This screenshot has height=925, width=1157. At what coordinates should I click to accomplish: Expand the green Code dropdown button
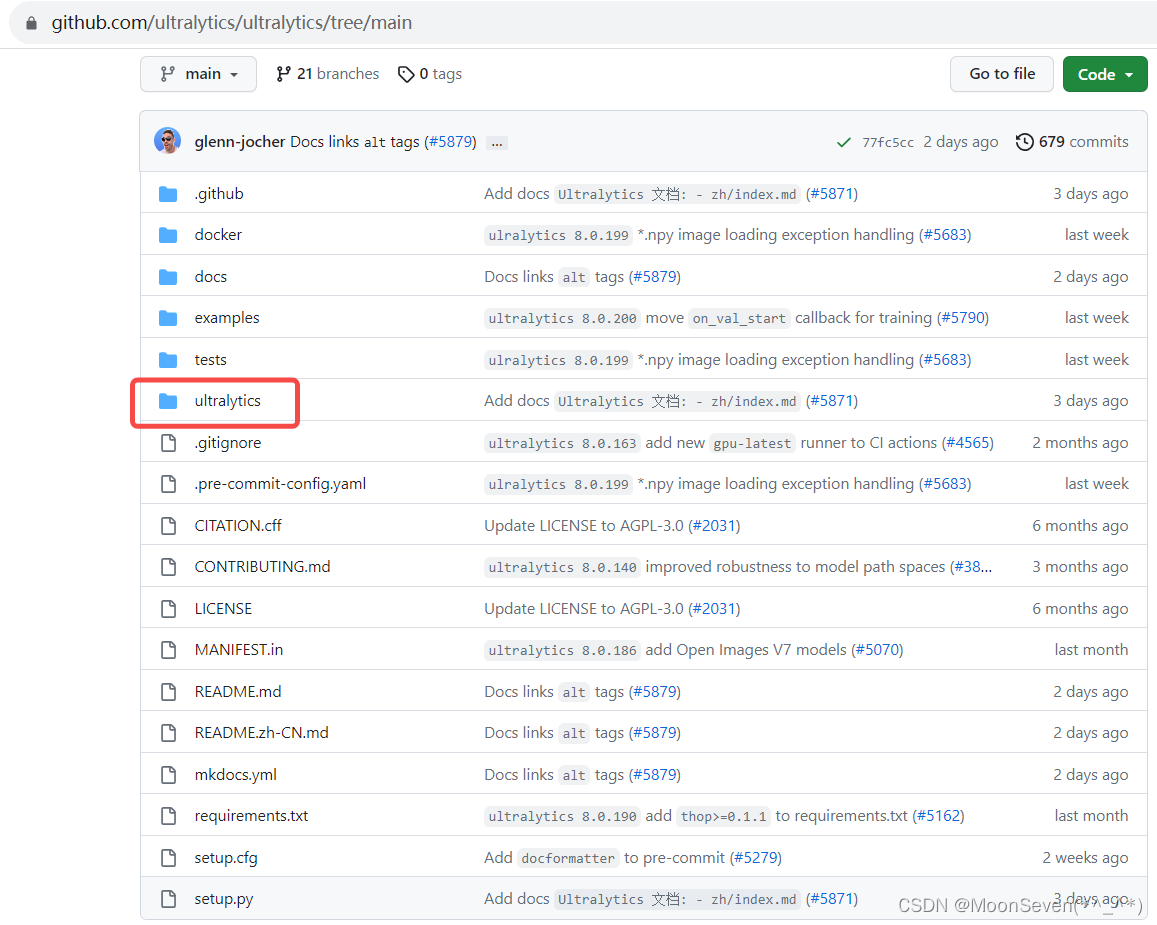click(1105, 74)
